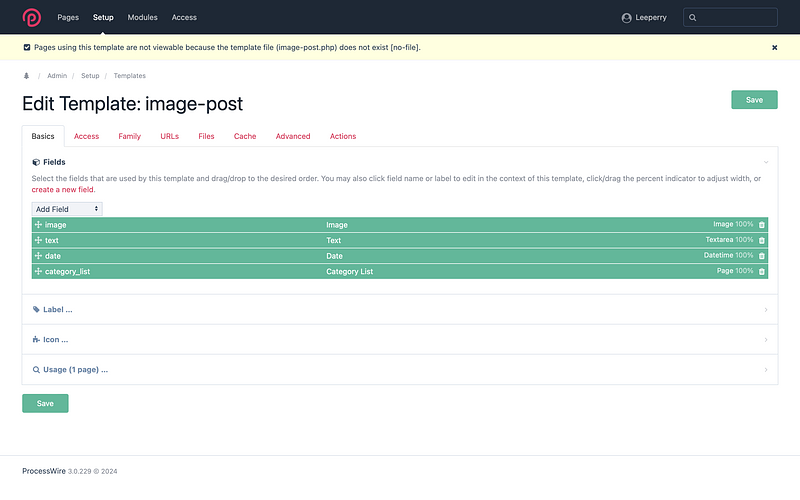Image resolution: width=800 pixels, height=500 pixels.
Task: Adjust image field 100% width indicator
Action: point(744,224)
